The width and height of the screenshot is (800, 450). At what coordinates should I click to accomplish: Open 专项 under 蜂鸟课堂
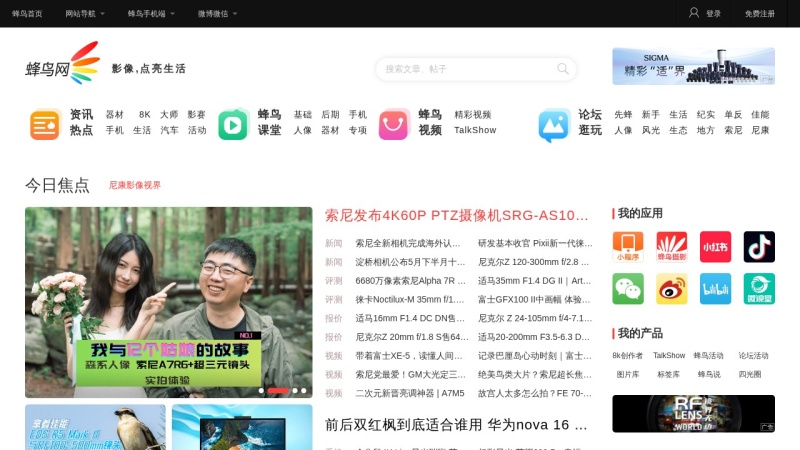[358, 130]
